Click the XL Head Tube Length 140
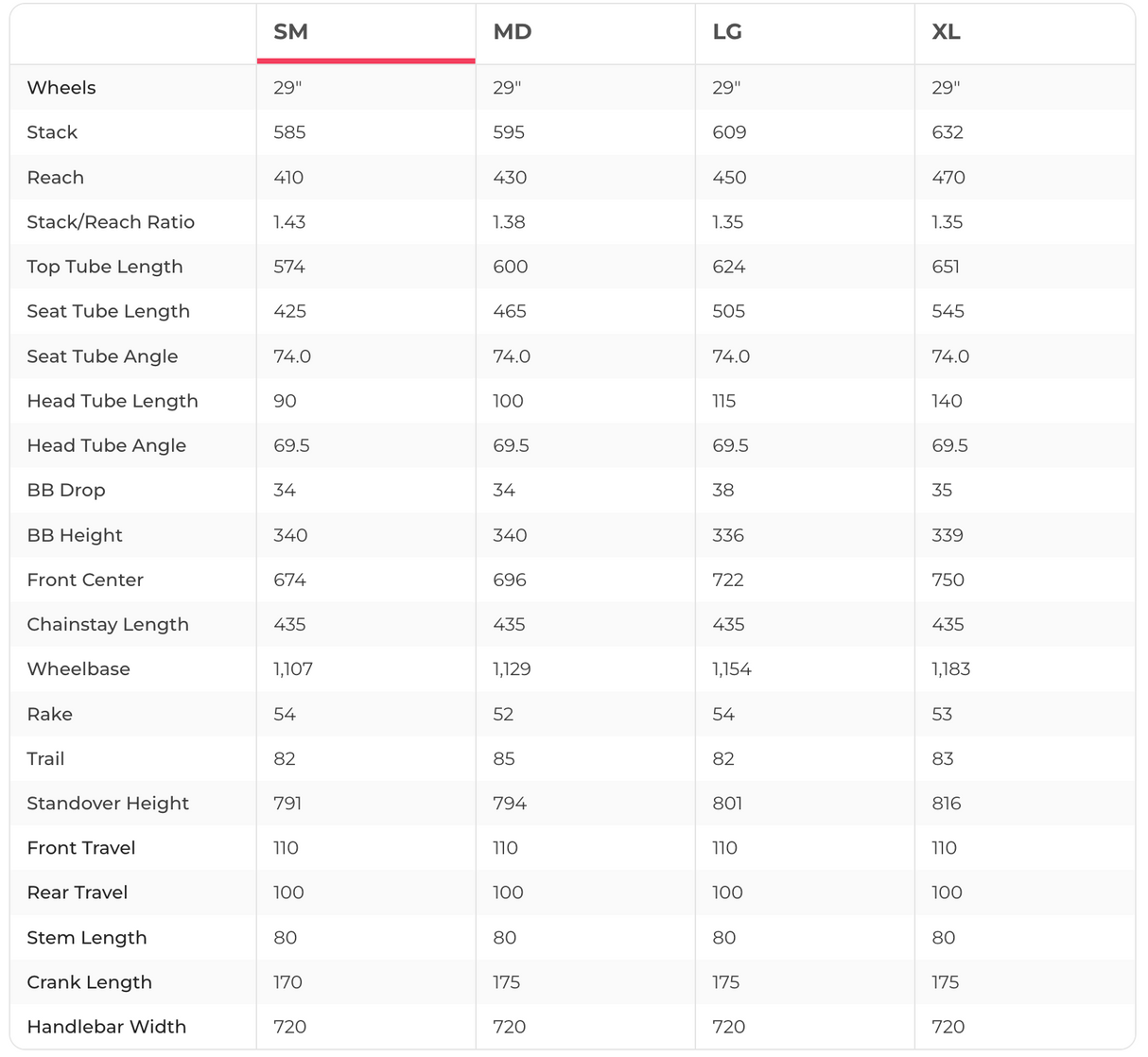Screen dimensions: 1148x1057 (947, 401)
